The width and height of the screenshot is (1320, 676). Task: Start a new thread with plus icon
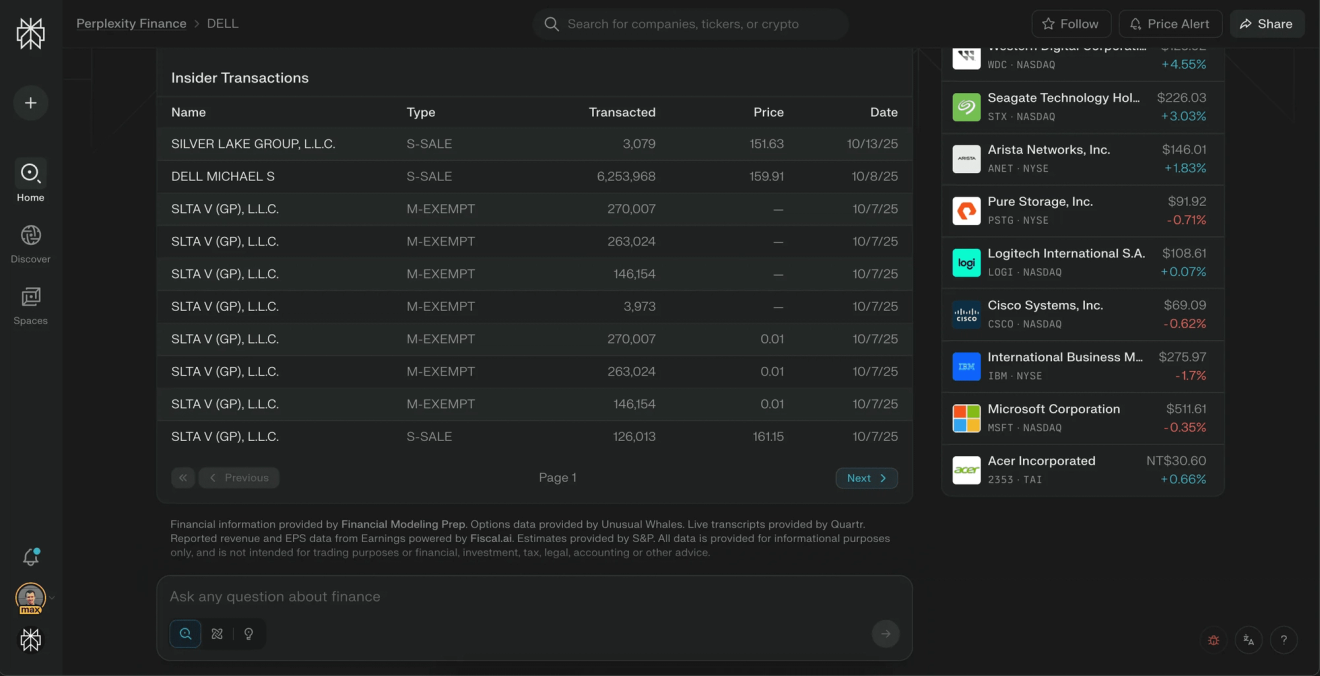tap(31, 103)
